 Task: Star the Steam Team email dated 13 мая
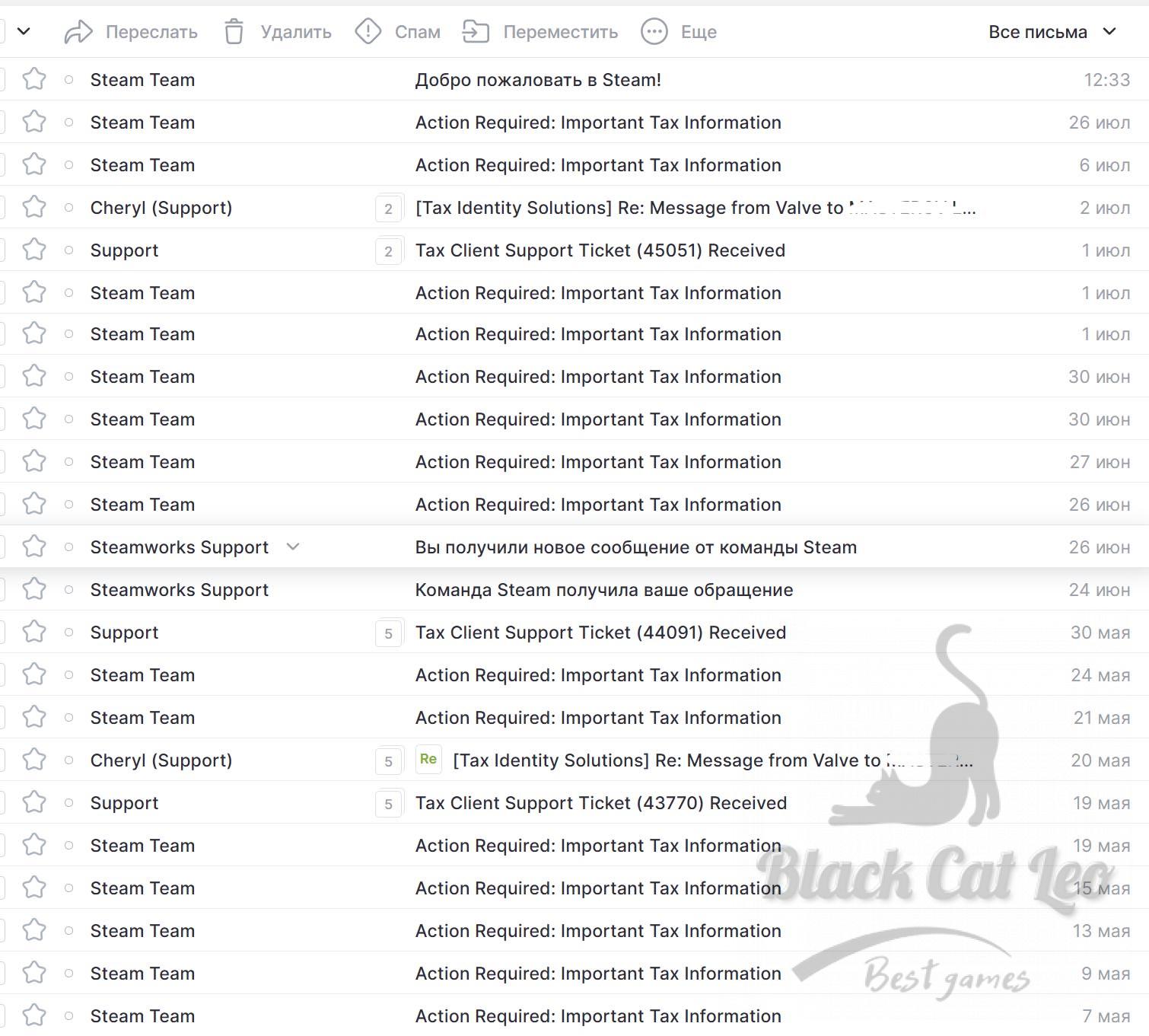point(34,930)
